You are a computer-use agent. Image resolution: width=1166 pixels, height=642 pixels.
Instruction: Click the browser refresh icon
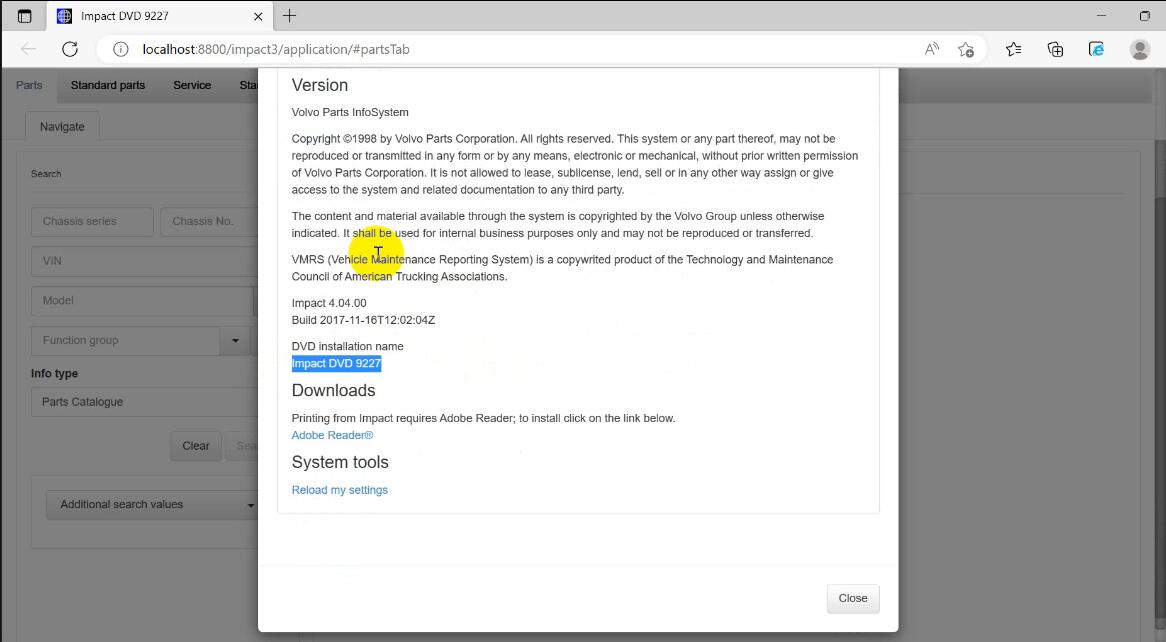coord(70,49)
